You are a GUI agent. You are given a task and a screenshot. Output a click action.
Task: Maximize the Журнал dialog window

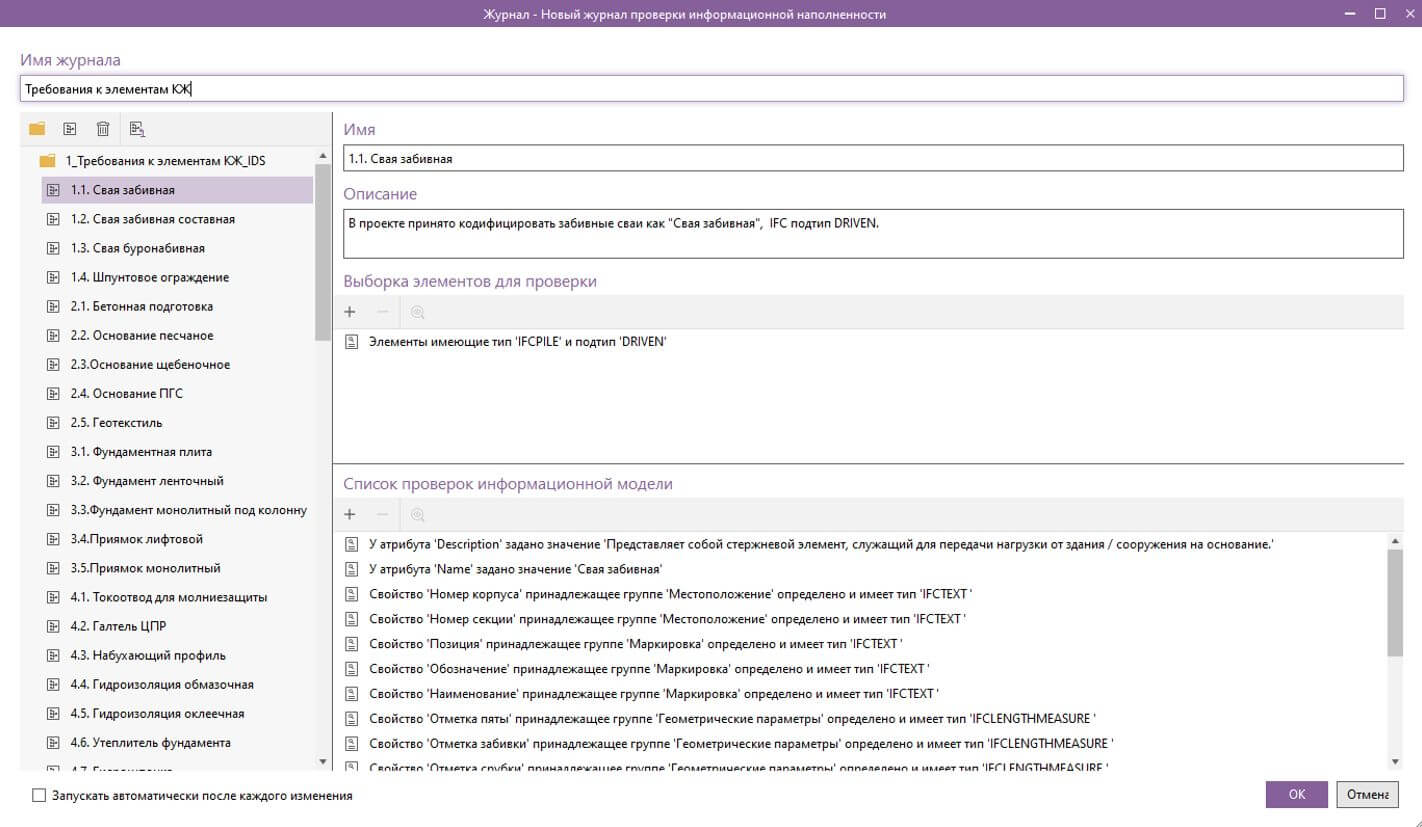(1380, 13)
